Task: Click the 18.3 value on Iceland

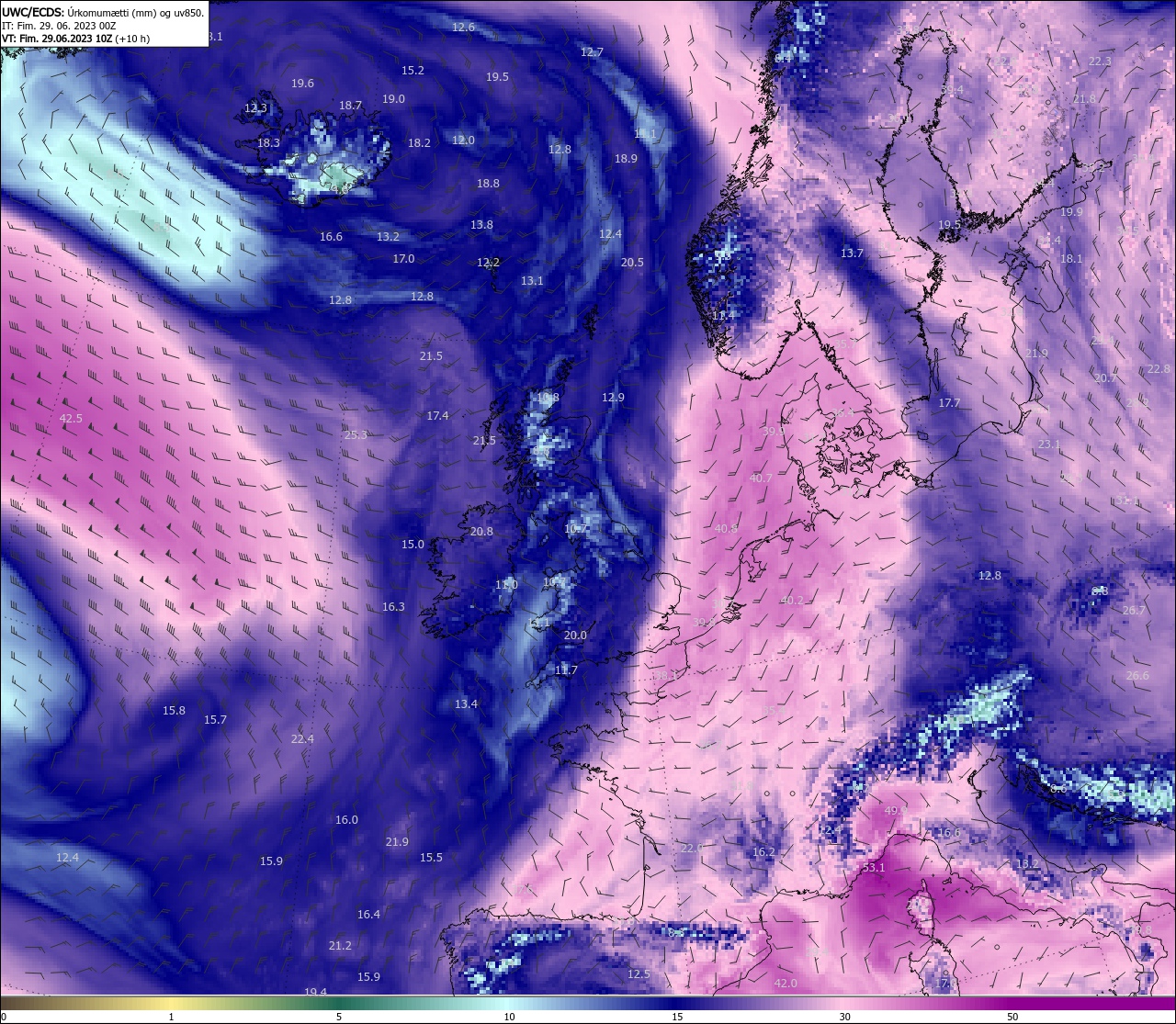Action: (x=268, y=143)
